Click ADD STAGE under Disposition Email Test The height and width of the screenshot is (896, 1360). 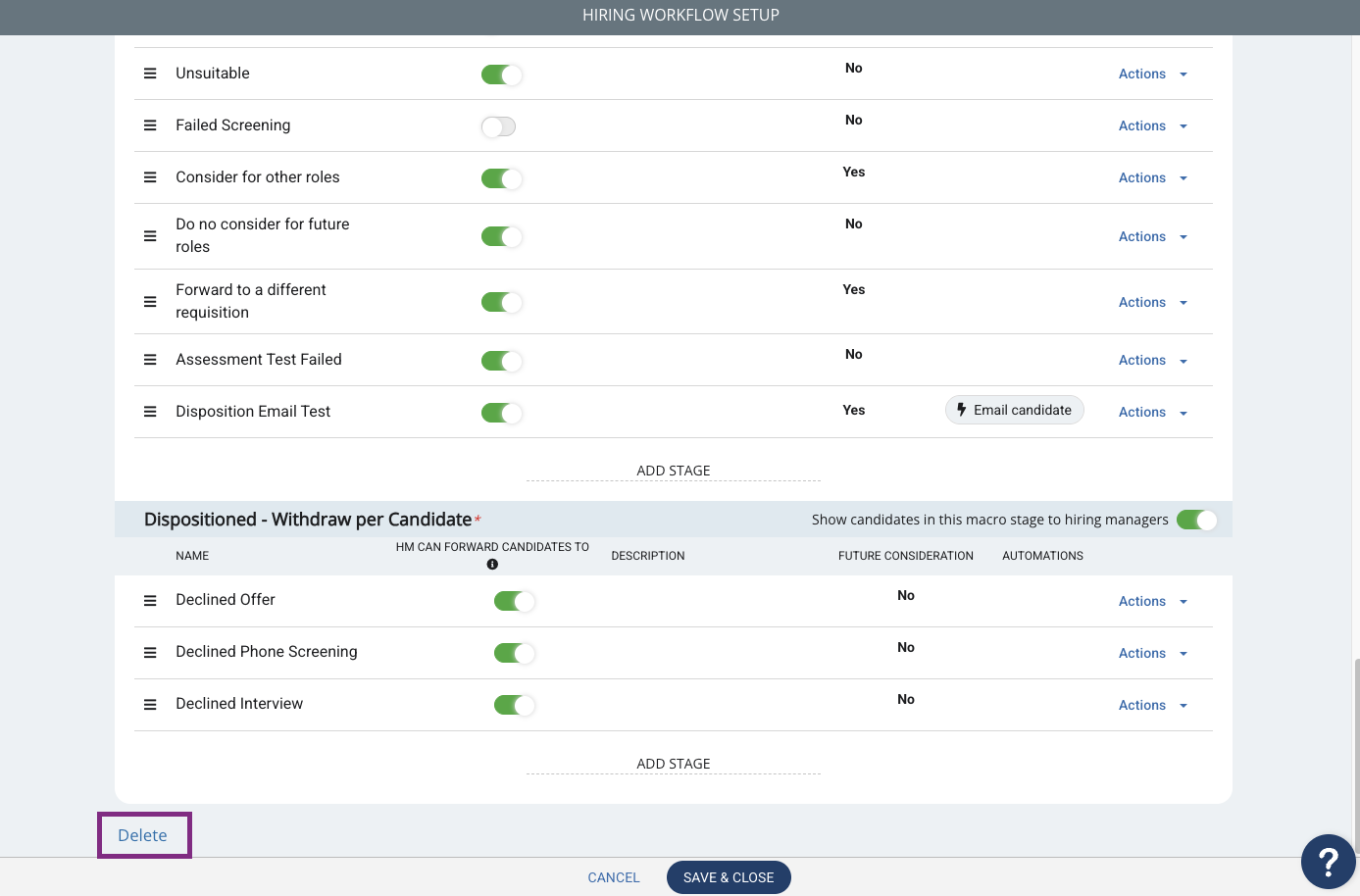(674, 471)
